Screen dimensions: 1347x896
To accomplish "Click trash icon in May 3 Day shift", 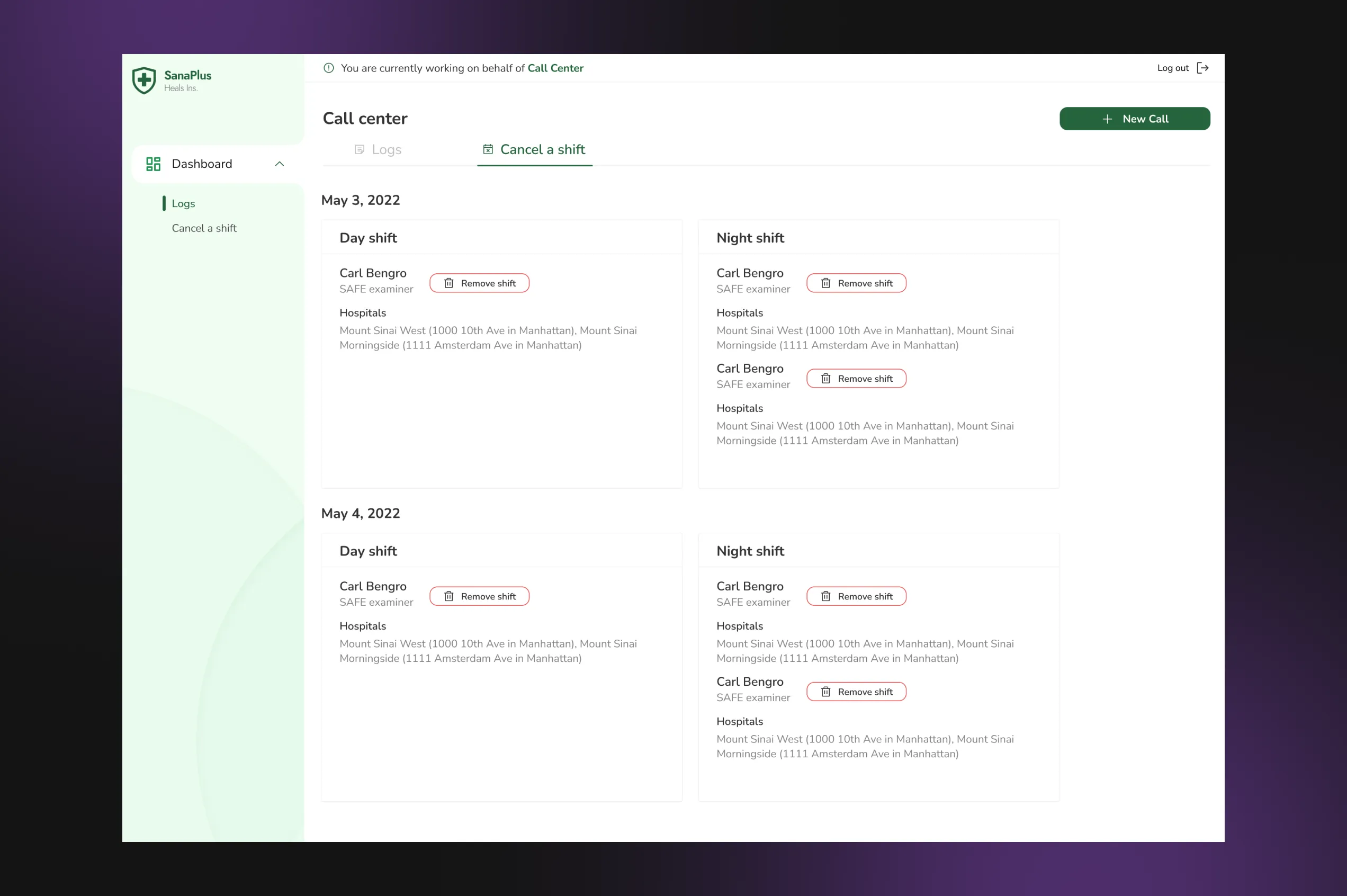I will tap(449, 283).
